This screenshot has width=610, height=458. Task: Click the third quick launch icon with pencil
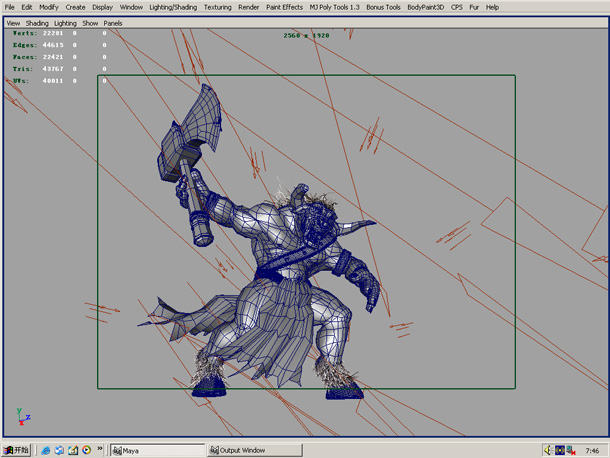73,450
